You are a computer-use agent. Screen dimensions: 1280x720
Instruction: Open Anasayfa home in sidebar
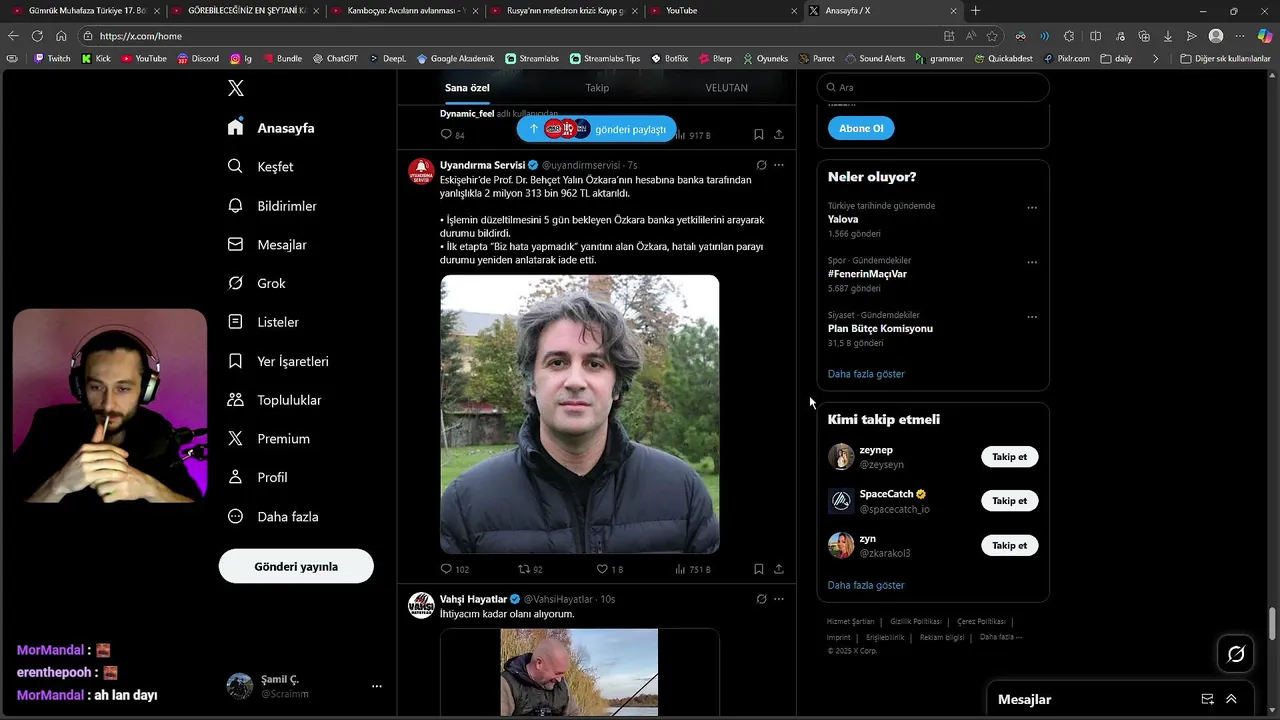coord(272,128)
